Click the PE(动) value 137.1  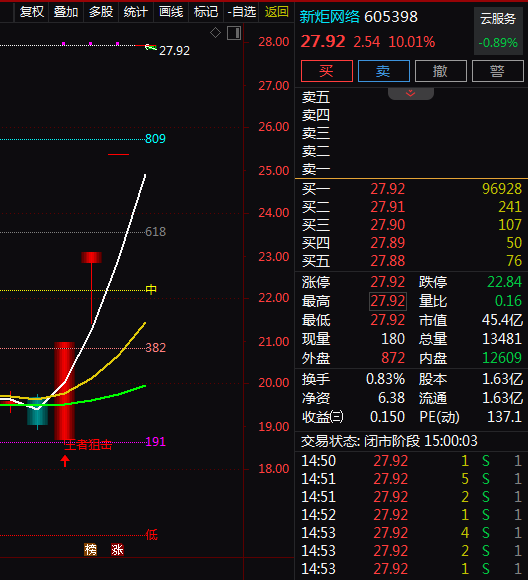505,417
